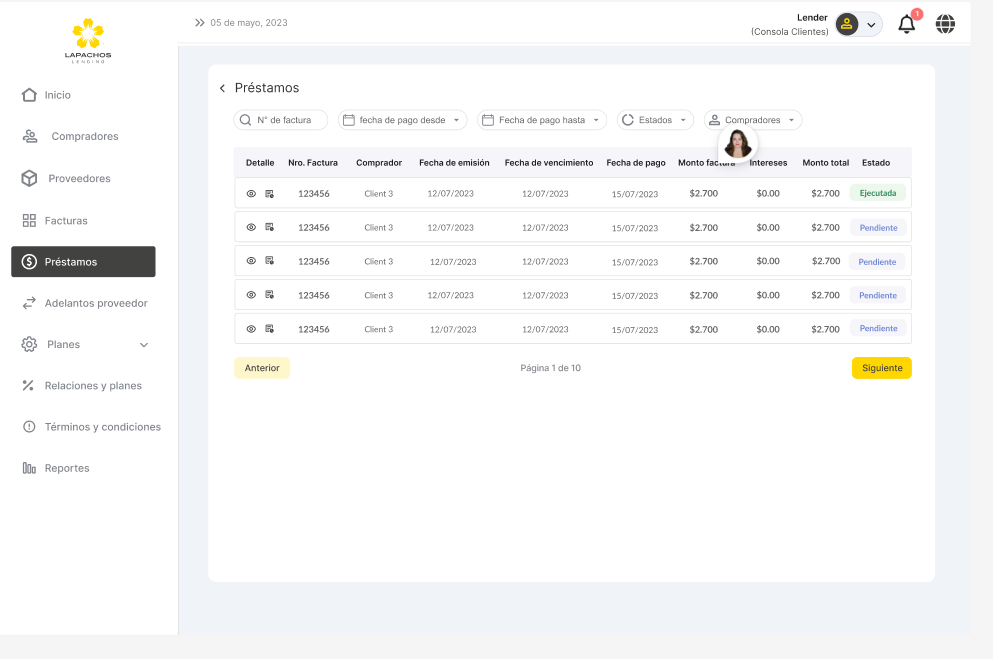
Task: Open the globe language selector
Action: click(945, 24)
